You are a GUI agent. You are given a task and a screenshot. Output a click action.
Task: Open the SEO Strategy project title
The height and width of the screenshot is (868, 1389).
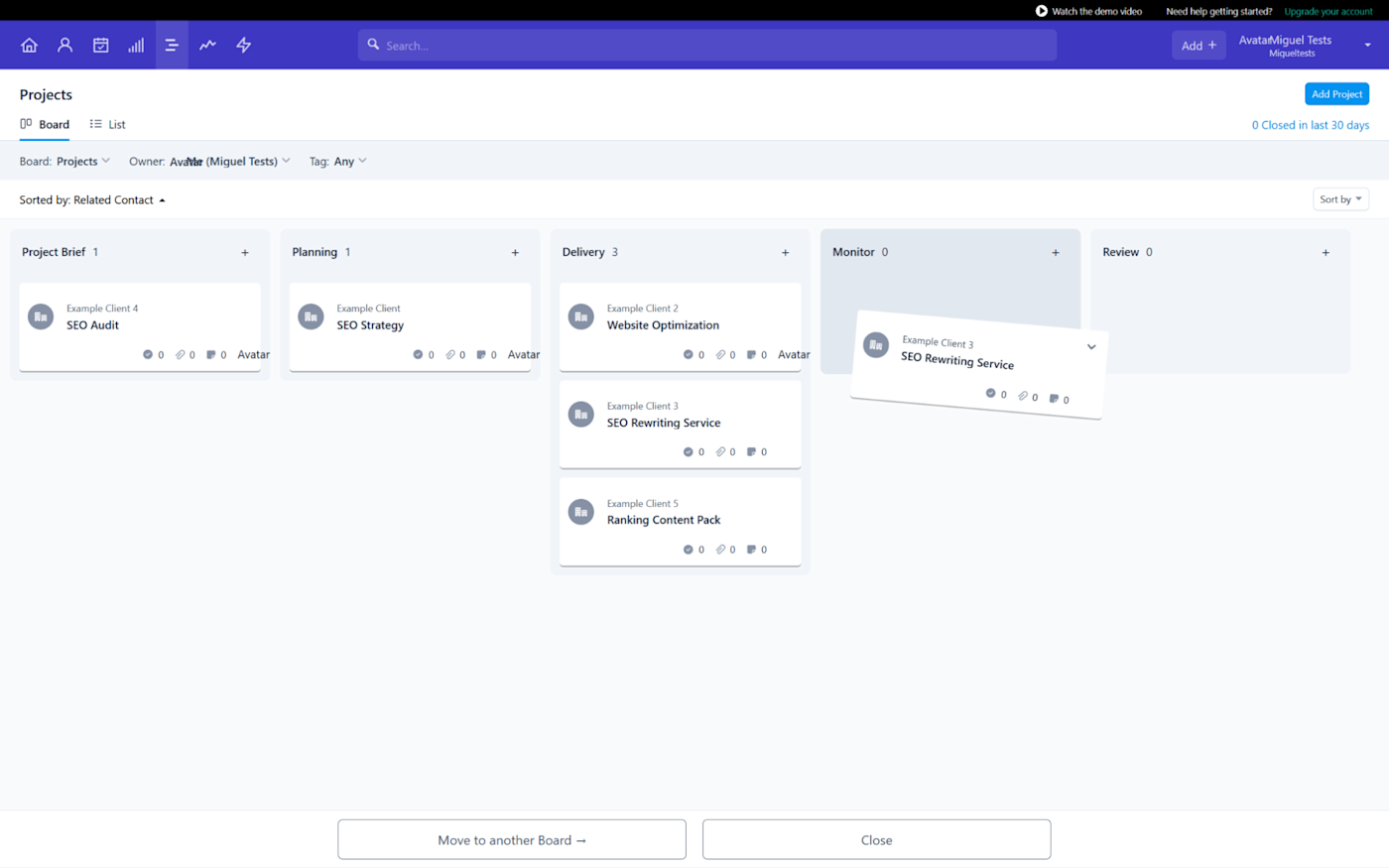coord(370,325)
